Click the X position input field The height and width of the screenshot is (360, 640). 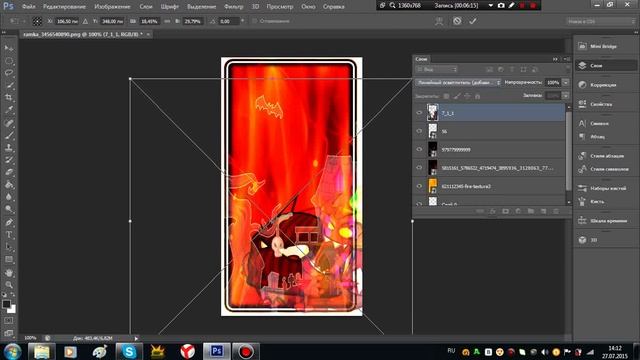(67, 21)
